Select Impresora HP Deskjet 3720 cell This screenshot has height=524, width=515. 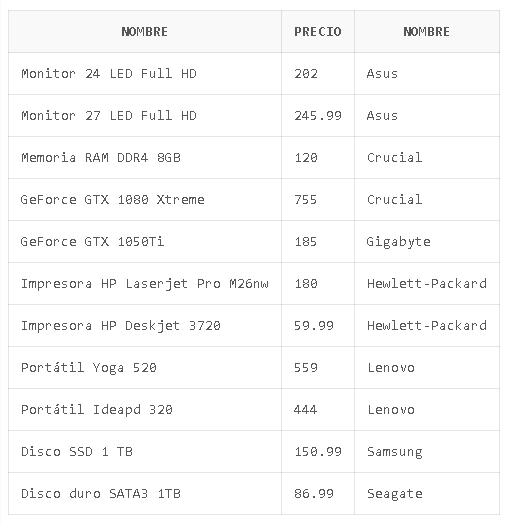(145, 325)
